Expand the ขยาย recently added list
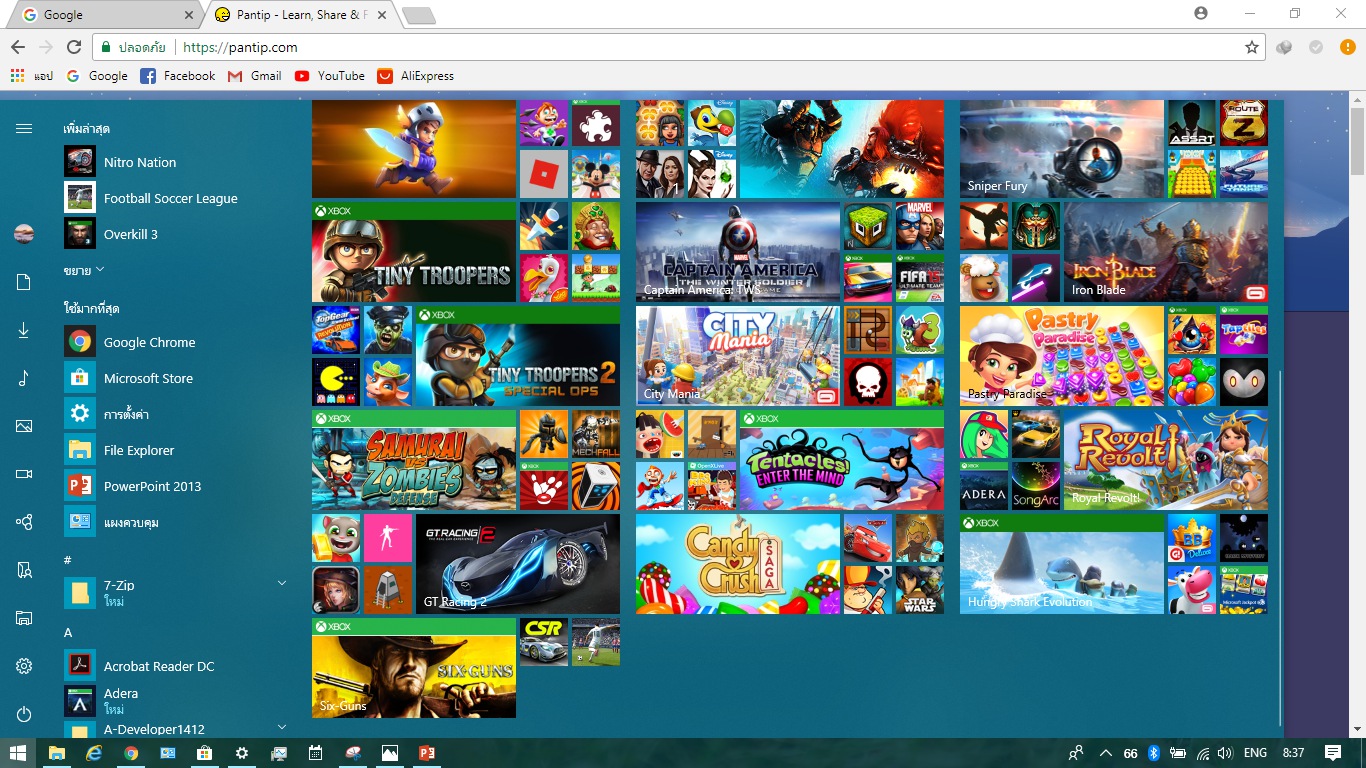The height and width of the screenshot is (768, 1366). point(84,270)
